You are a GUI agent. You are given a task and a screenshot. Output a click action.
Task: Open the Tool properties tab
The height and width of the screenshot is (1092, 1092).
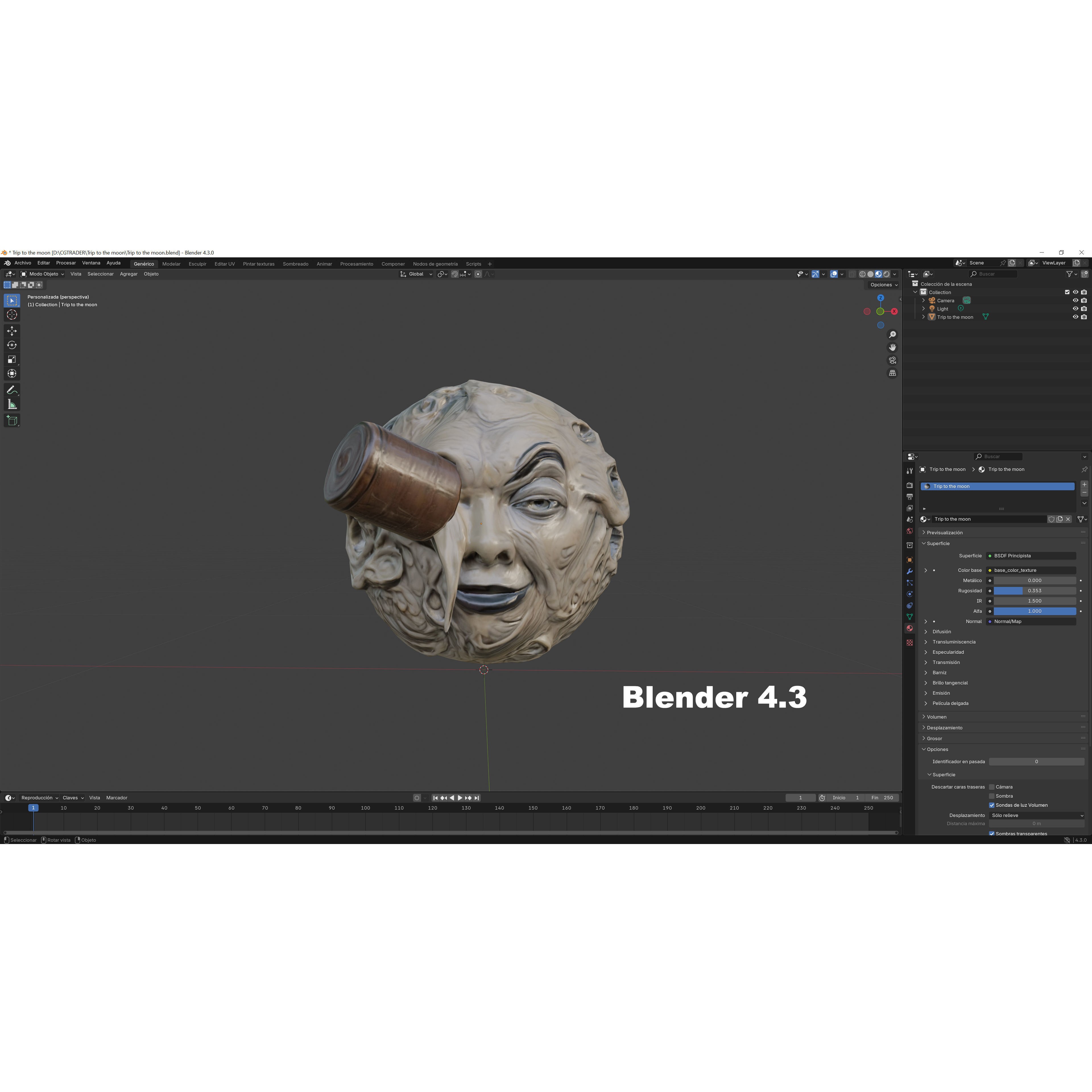point(909,471)
